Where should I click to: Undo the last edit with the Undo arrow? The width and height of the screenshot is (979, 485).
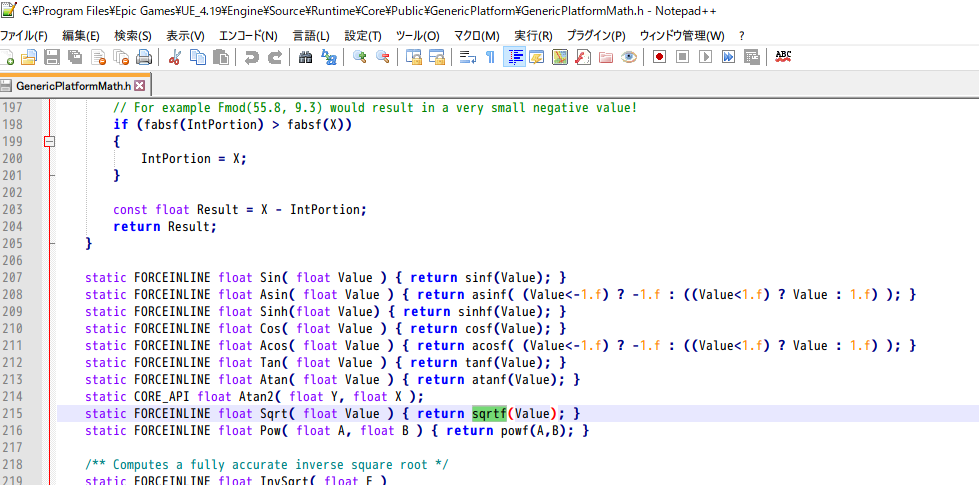pyautogui.click(x=252, y=57)
